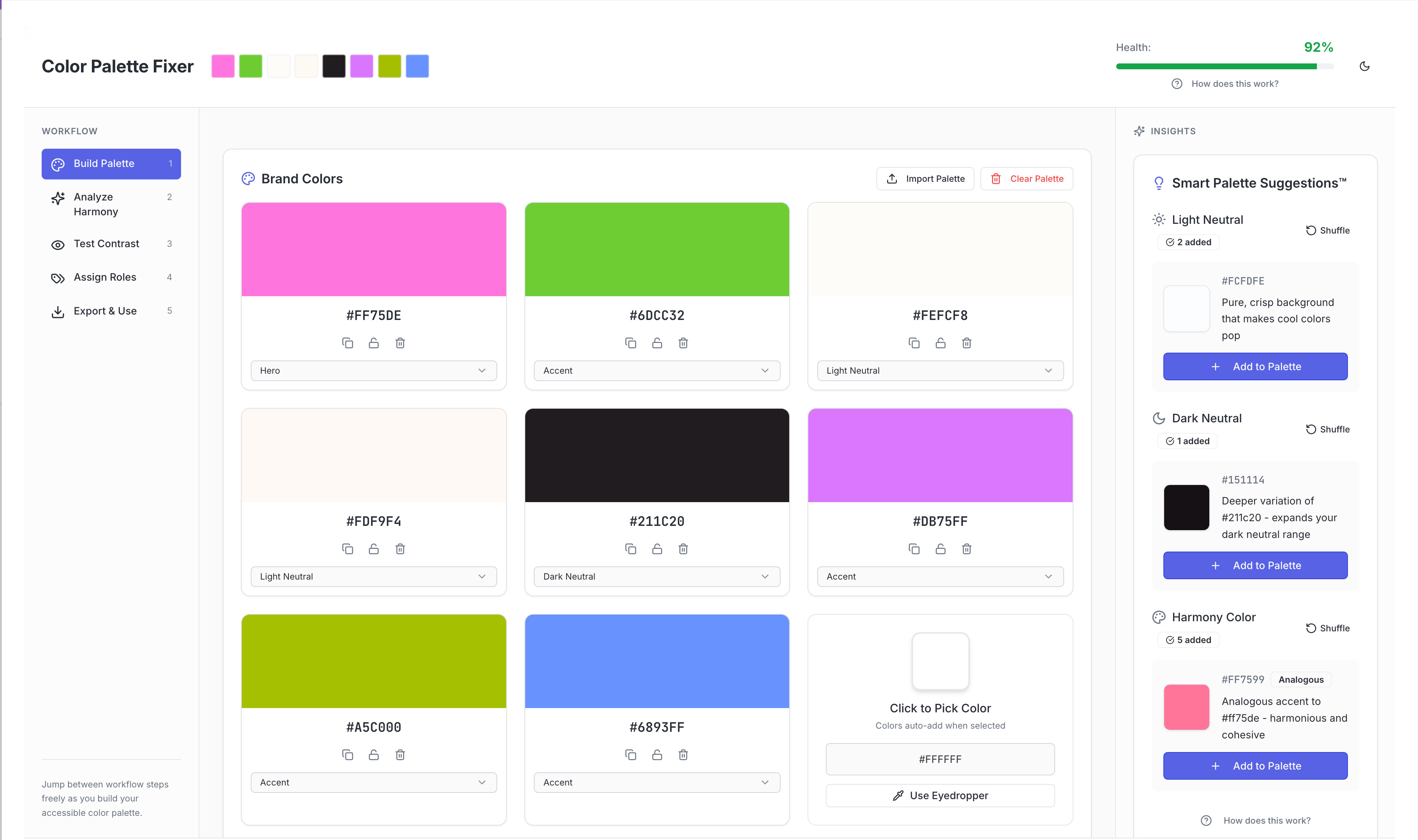Click the blue swatch in header
Image resolution: width=1418 pixels, height=840 pixels.
[x=417, y=66]
